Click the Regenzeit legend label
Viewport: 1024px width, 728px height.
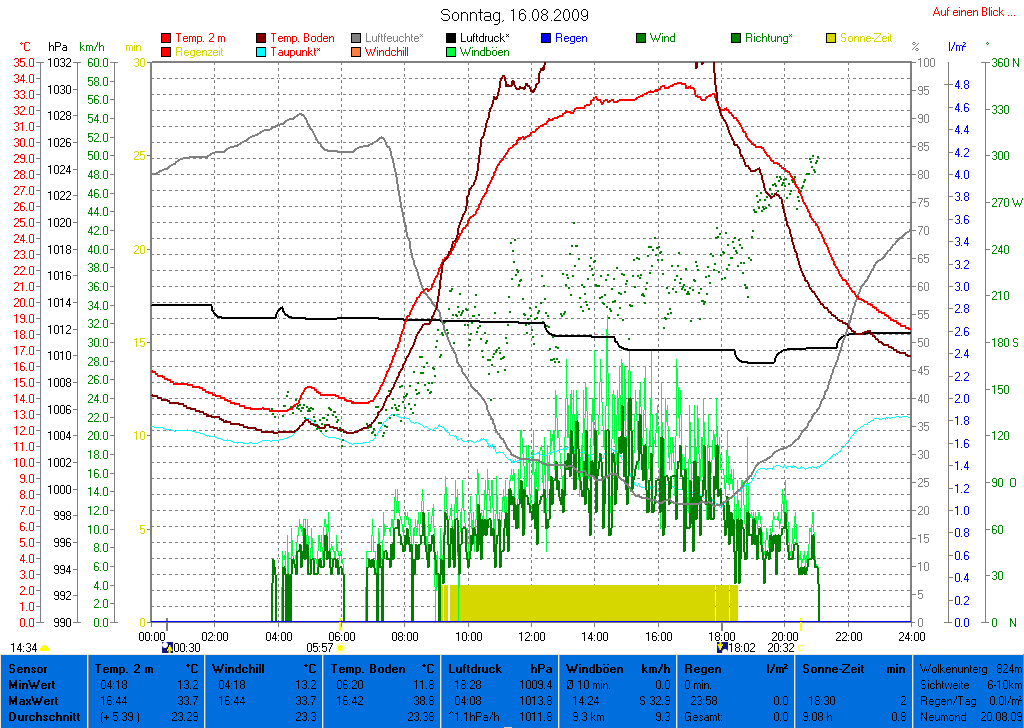[x=200, y=51]
